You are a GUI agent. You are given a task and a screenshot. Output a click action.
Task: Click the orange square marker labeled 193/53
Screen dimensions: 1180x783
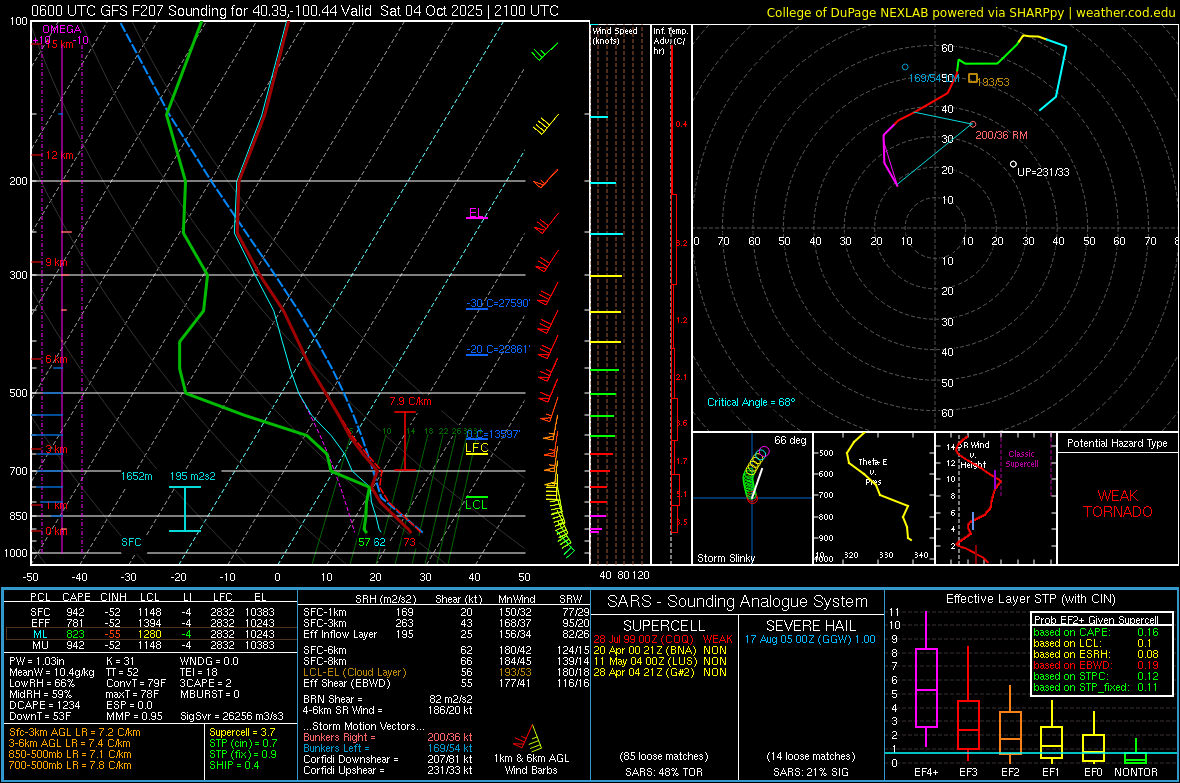[973, 78]
